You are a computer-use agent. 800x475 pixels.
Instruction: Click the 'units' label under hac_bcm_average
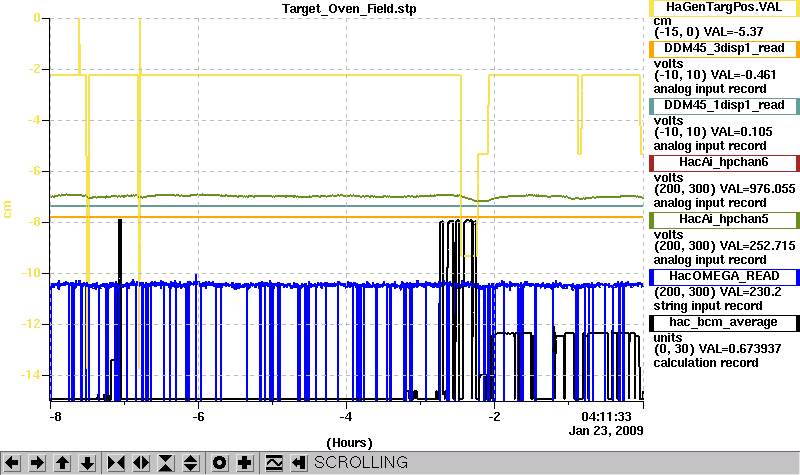click(668, 338)
